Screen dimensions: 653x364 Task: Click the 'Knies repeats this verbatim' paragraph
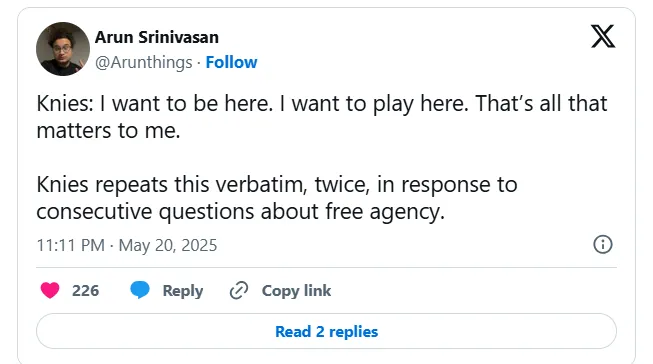[277, 198]
